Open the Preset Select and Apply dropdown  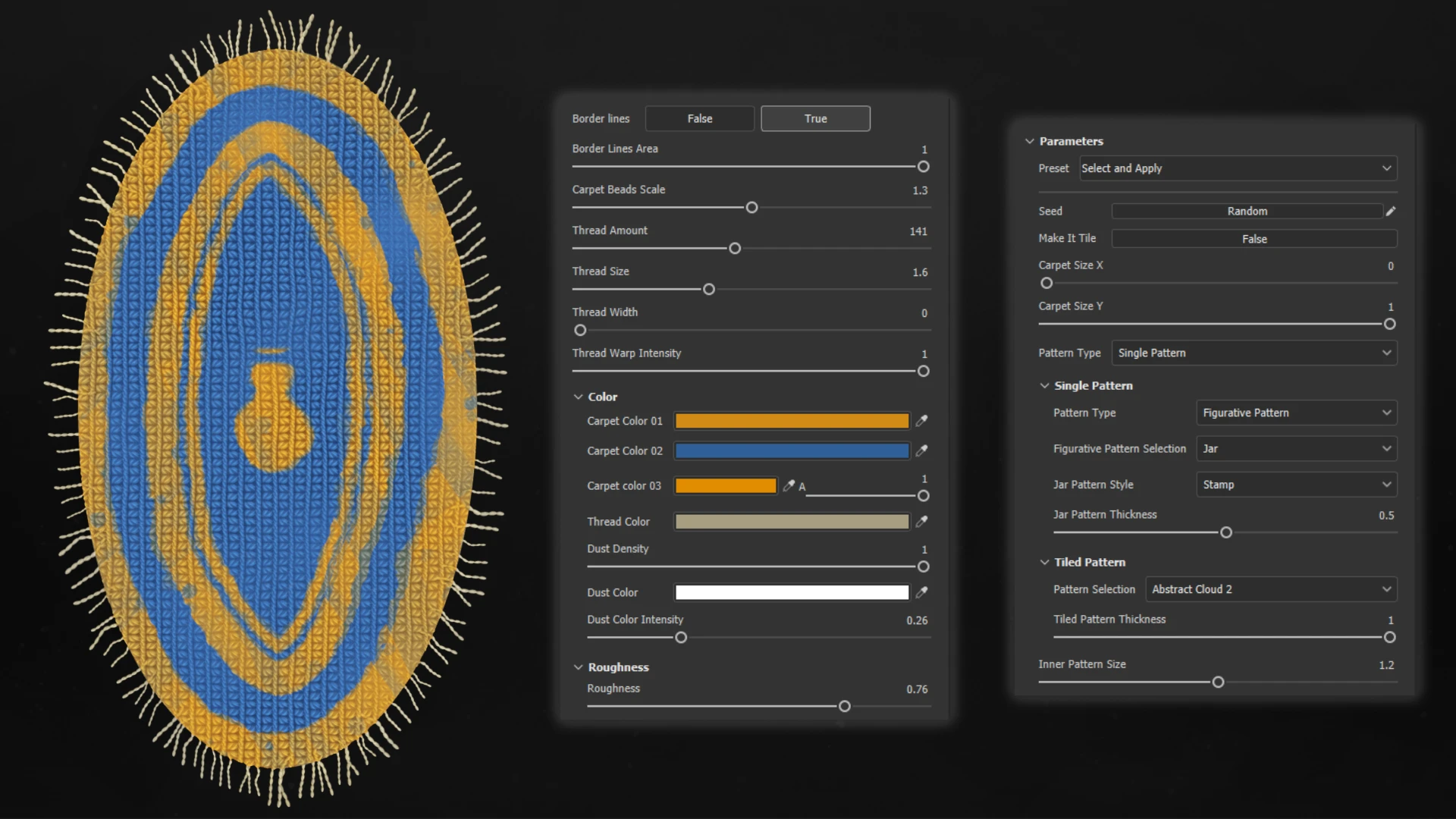coord(1238,168)
